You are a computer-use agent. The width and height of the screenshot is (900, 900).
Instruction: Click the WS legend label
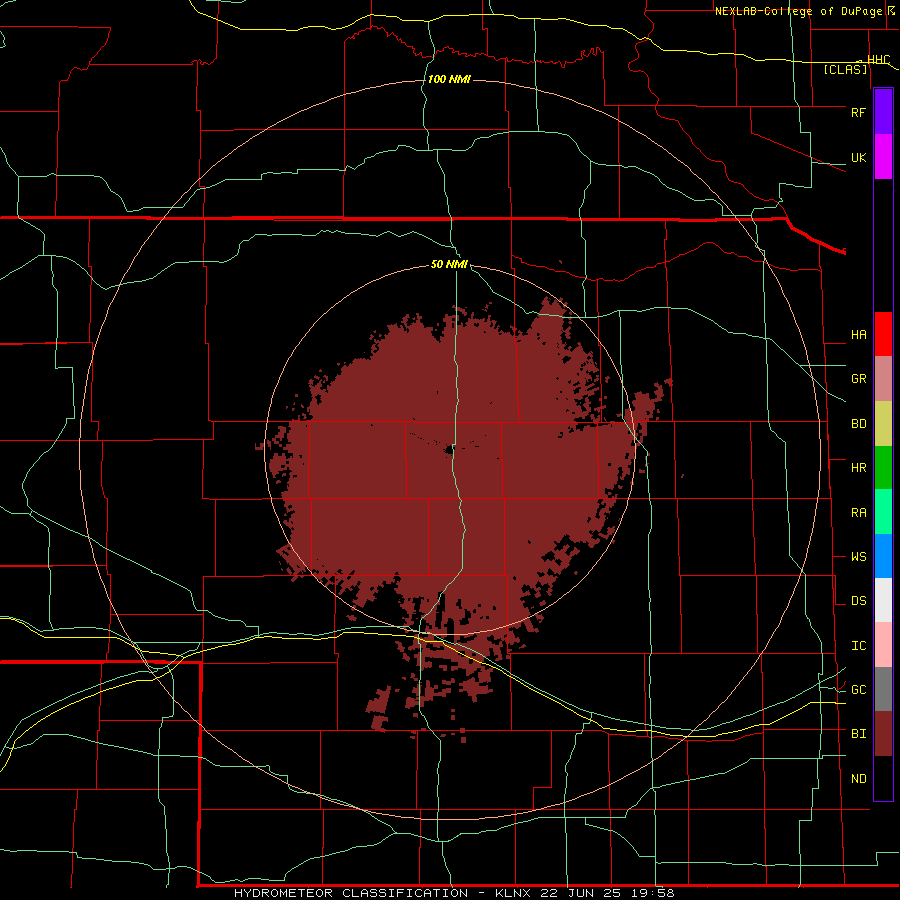(858, 557)
